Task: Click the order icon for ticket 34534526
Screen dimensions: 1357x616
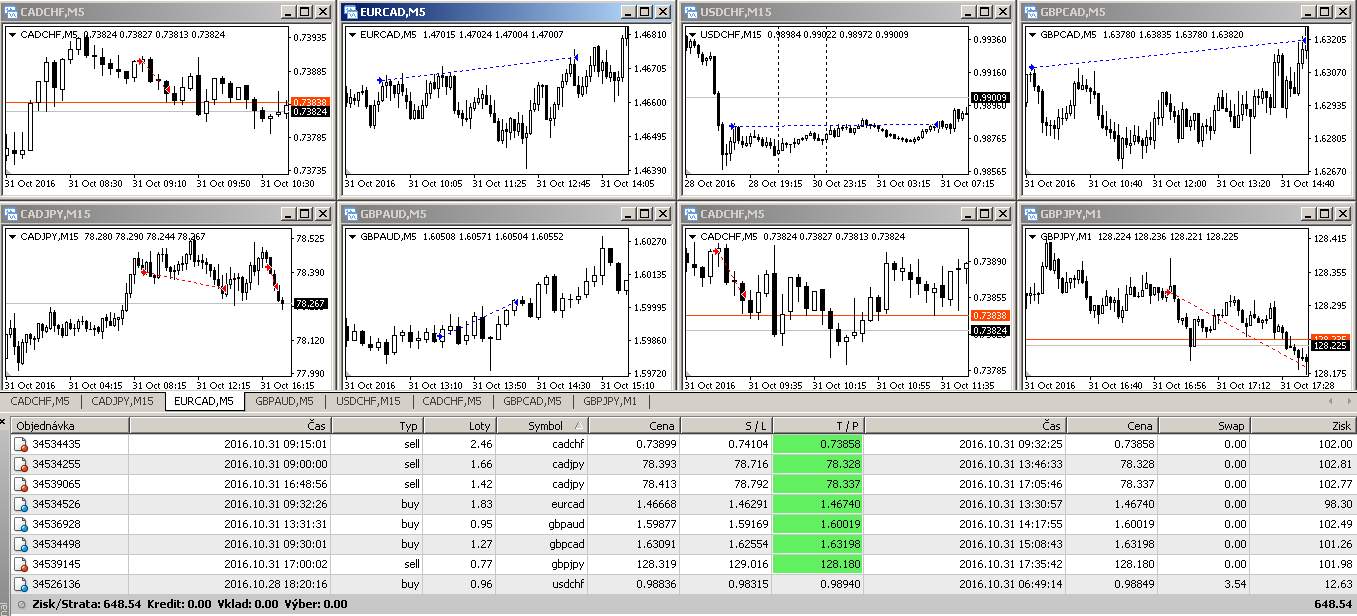Action: [x=20, y=504]
